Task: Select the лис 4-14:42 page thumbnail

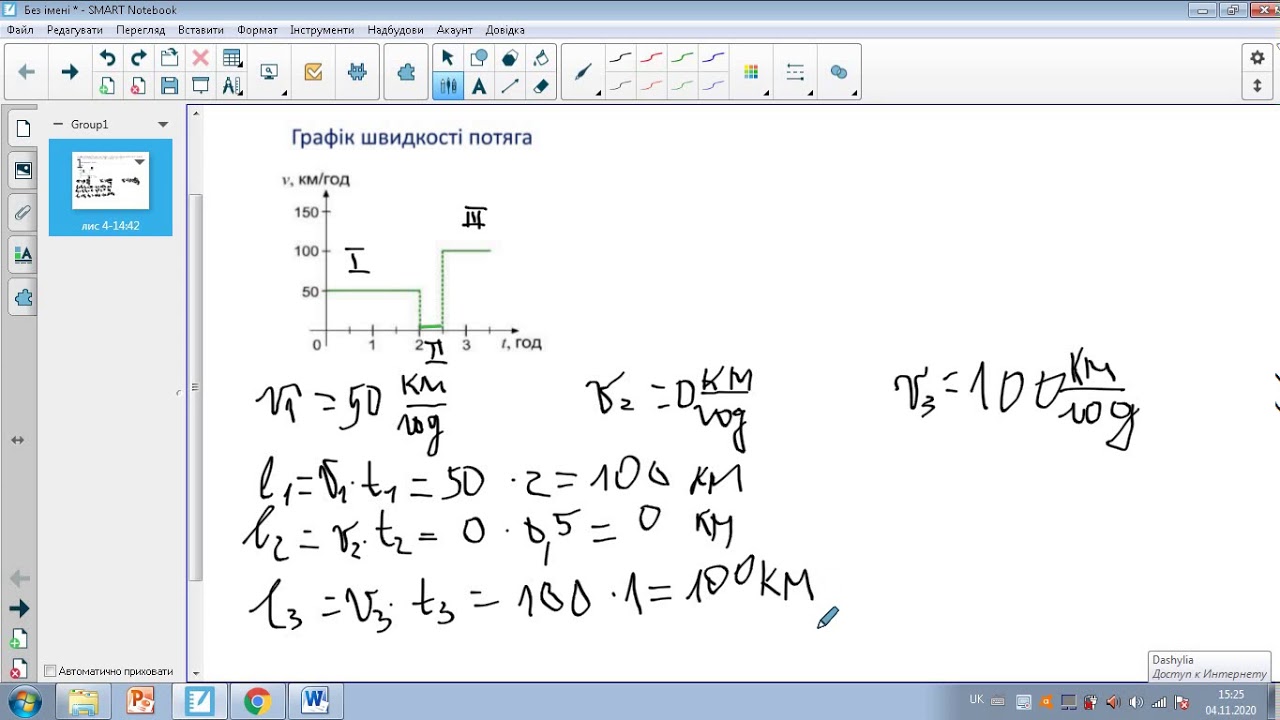Action: coord(110,187)
